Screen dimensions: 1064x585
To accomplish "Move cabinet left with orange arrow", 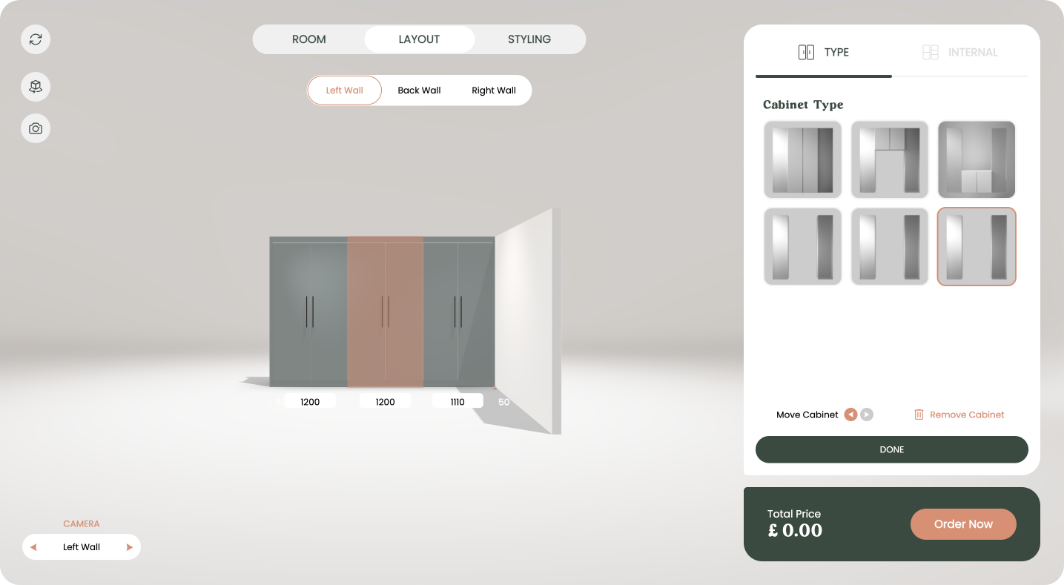I will (850, 415).
